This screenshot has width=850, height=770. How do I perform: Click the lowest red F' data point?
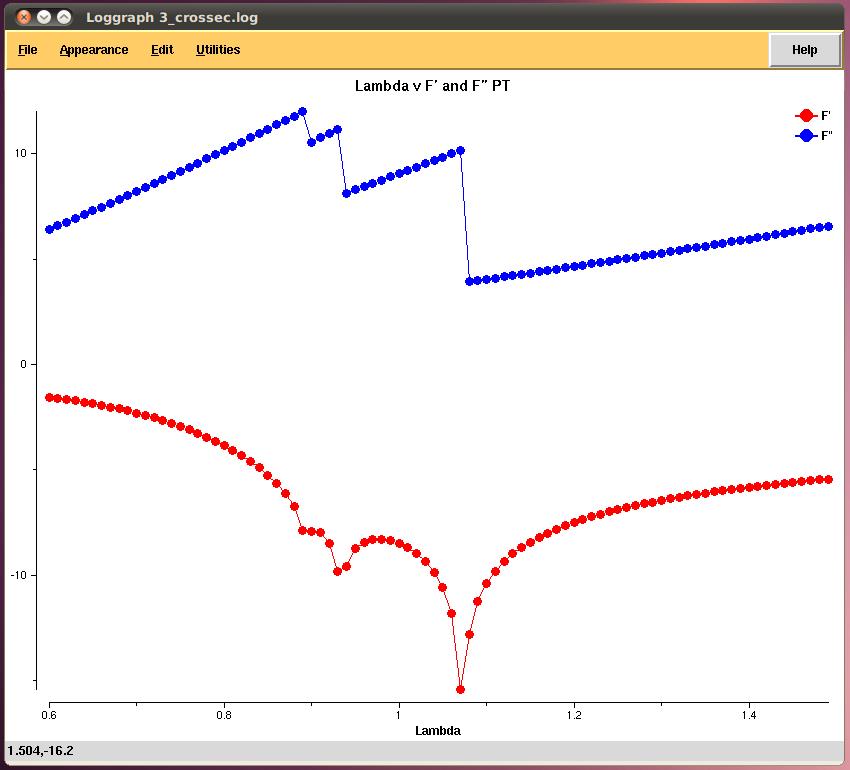(460, 690)
